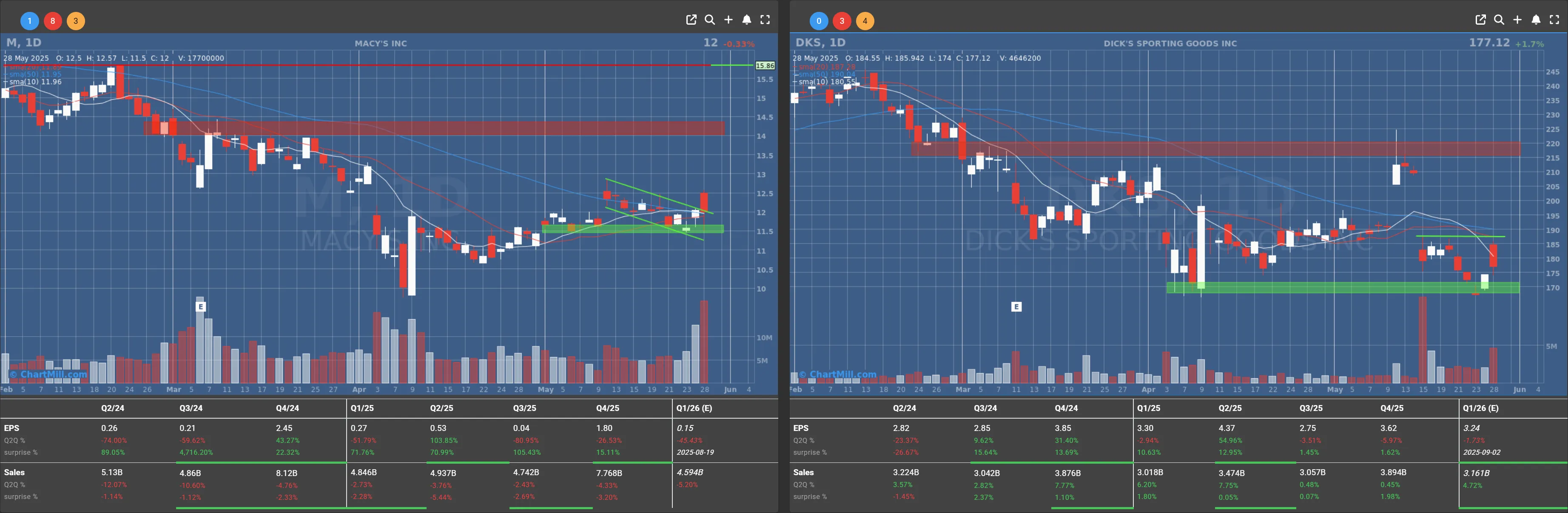Click the M, 1D ticker label
Image resolution: width=1568 pixels, height=513 pixels.
coord(24,43)
